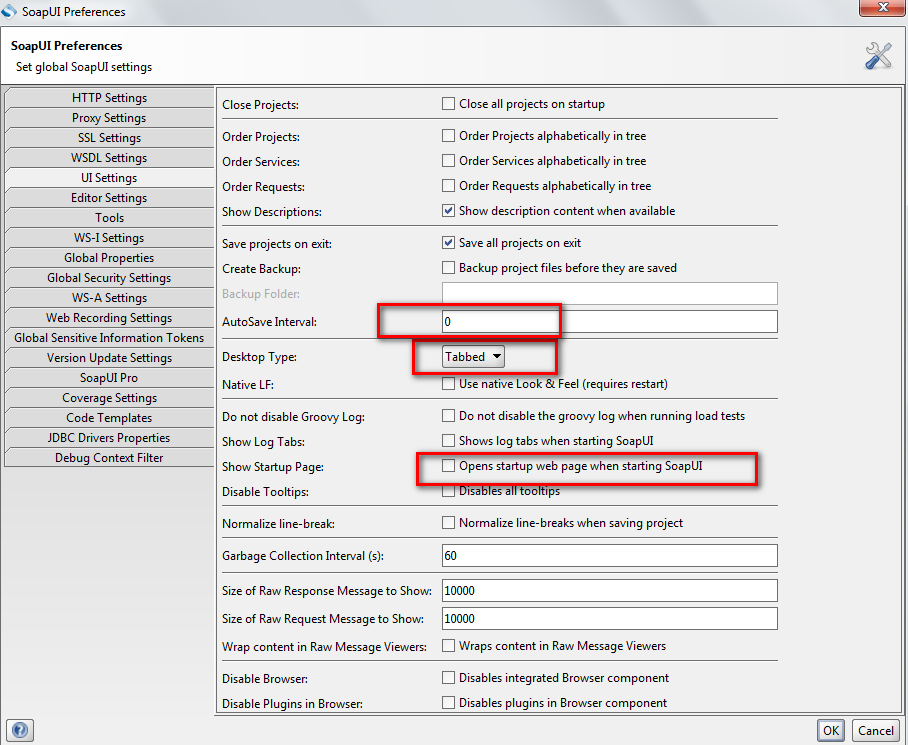Check Wraps content in Raw Message Viewers
The width and height of the screenshot is (908, 745).
tap(448, 645)
